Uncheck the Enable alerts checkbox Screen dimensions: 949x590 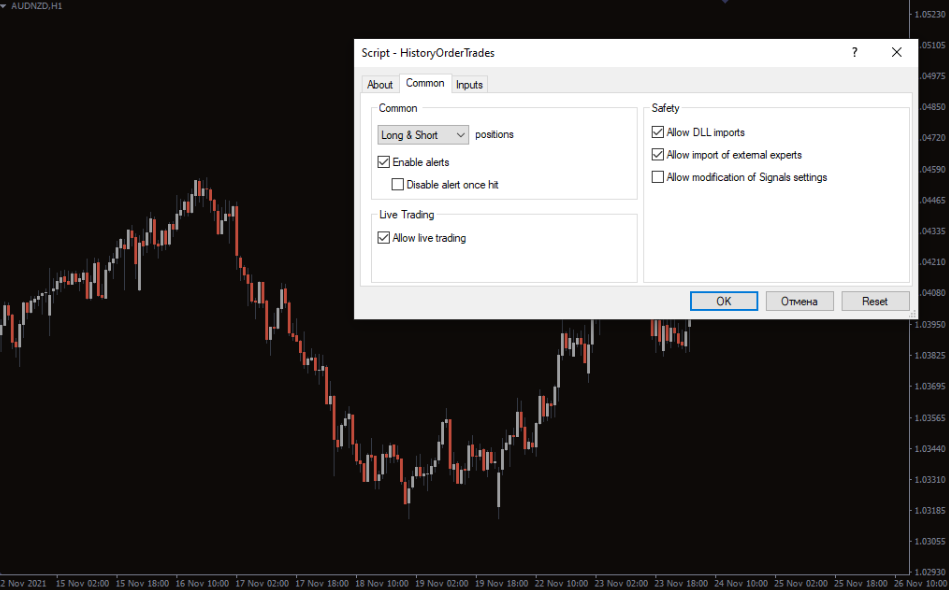tap(384, 162)
